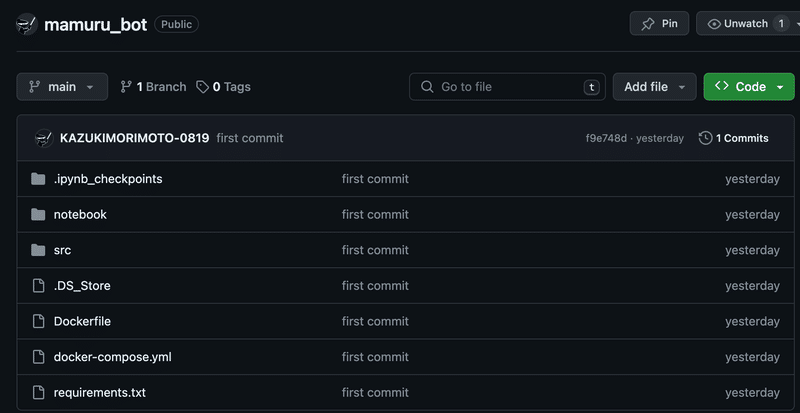The height and width of the screenshot is (413, 800).
Task: Click the notebook folder icon
Action: point(38,214)
